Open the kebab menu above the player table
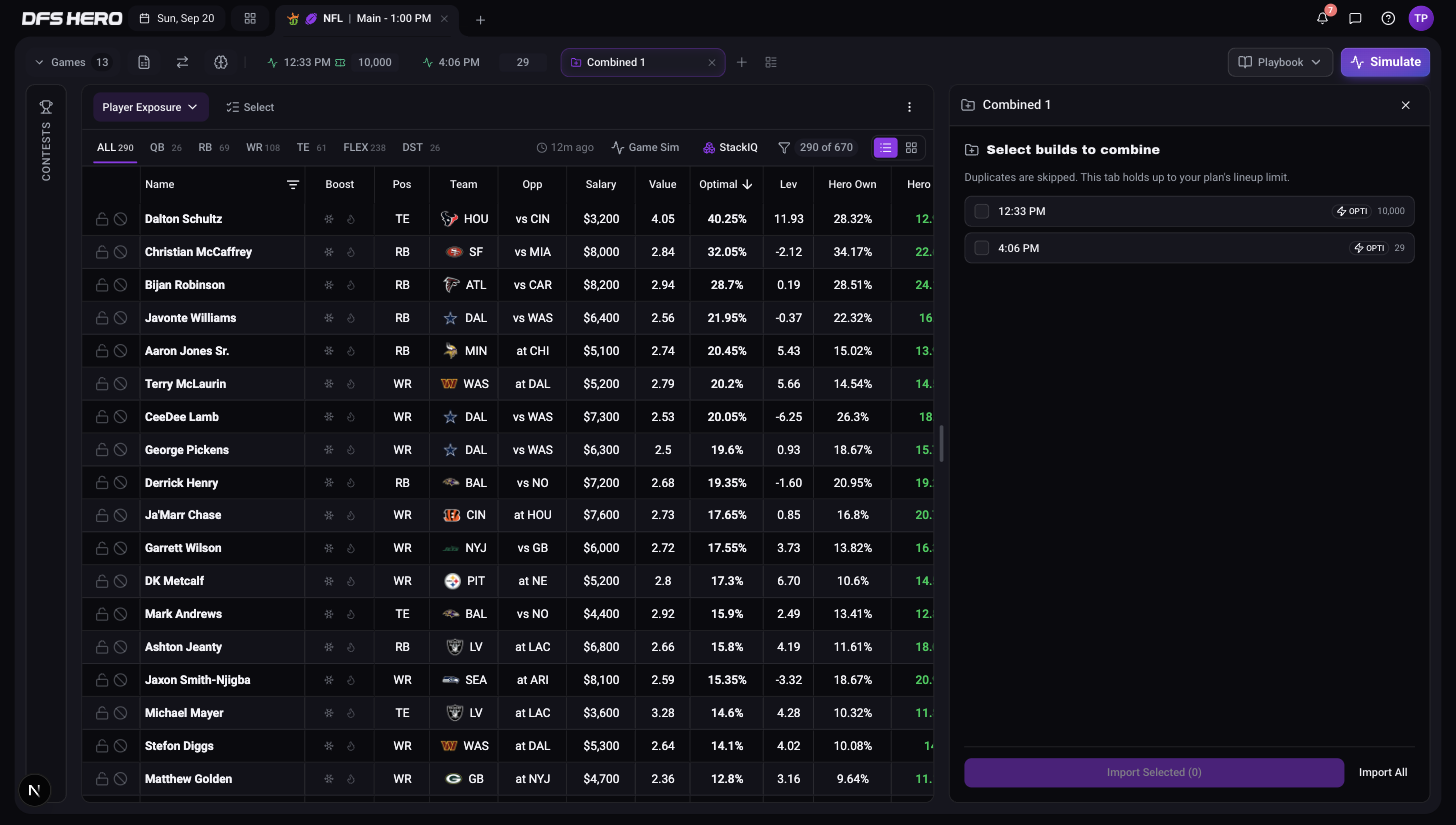This screenshot has height=825, width=1456. tap(909, 107)
